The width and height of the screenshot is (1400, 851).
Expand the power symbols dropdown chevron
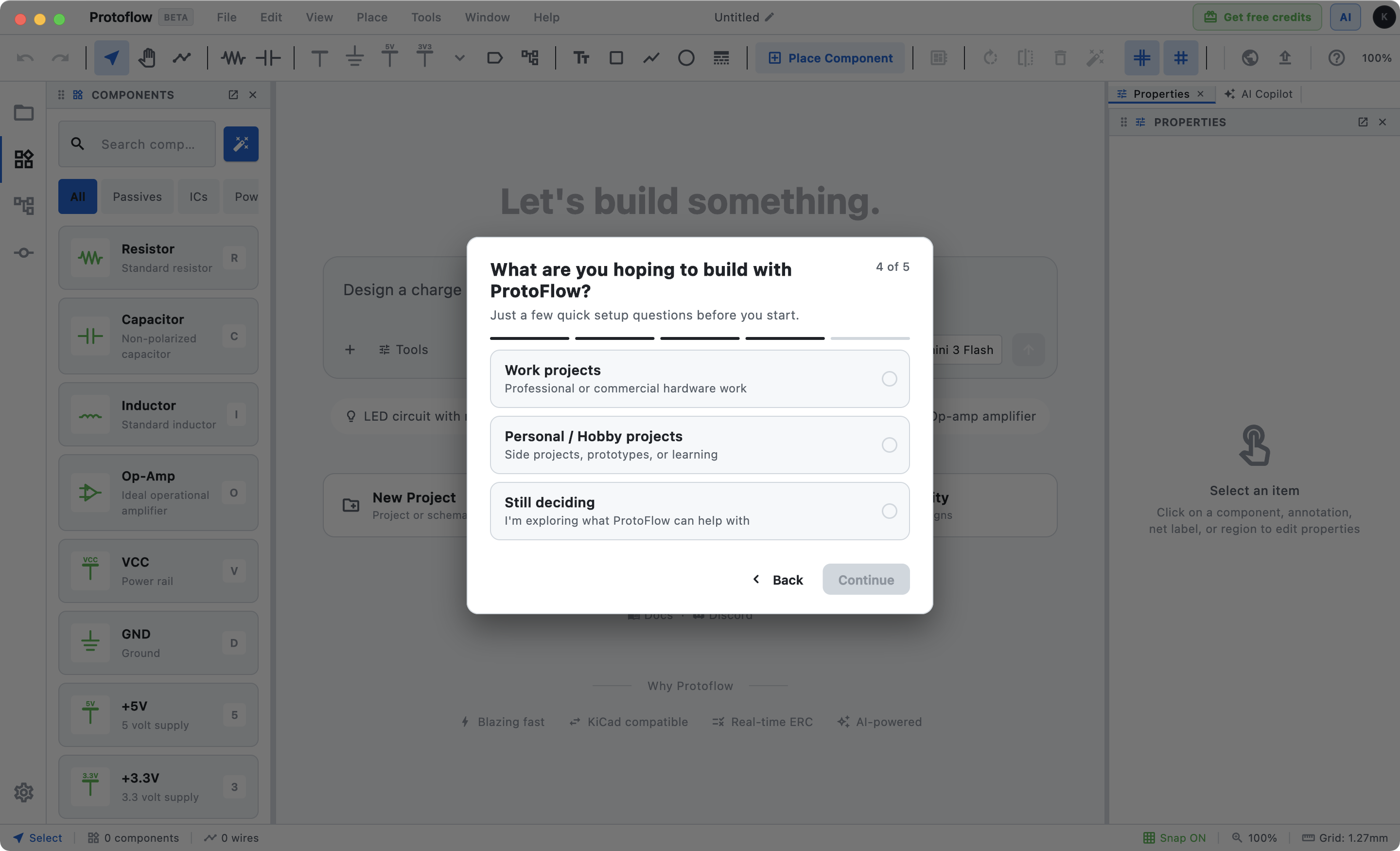[460, 57]
